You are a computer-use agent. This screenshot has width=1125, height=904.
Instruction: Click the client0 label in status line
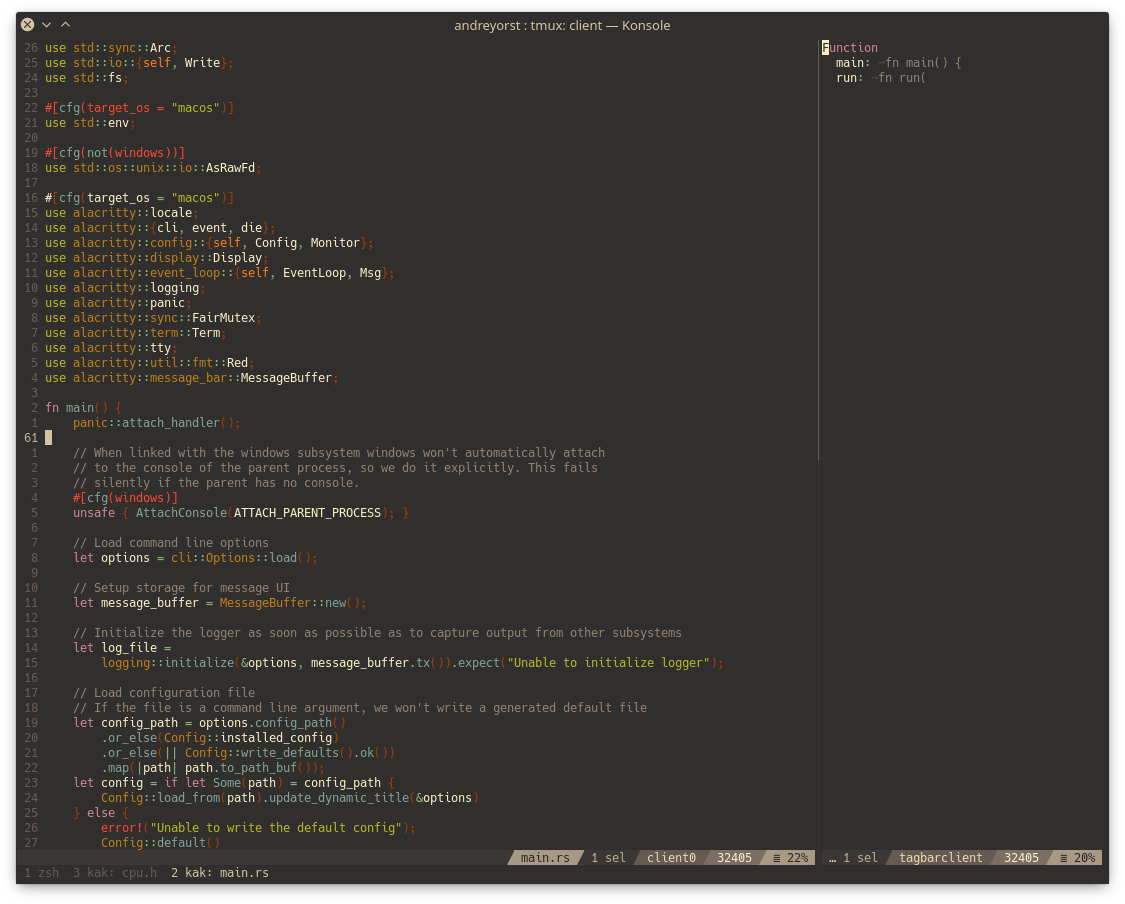tap(672, 857)
